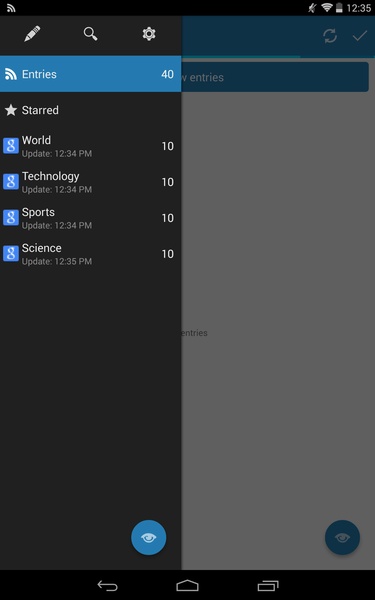Tap the RSS notification icon in status bar
This screenshot has height=600, width=375.
[11, 8]
